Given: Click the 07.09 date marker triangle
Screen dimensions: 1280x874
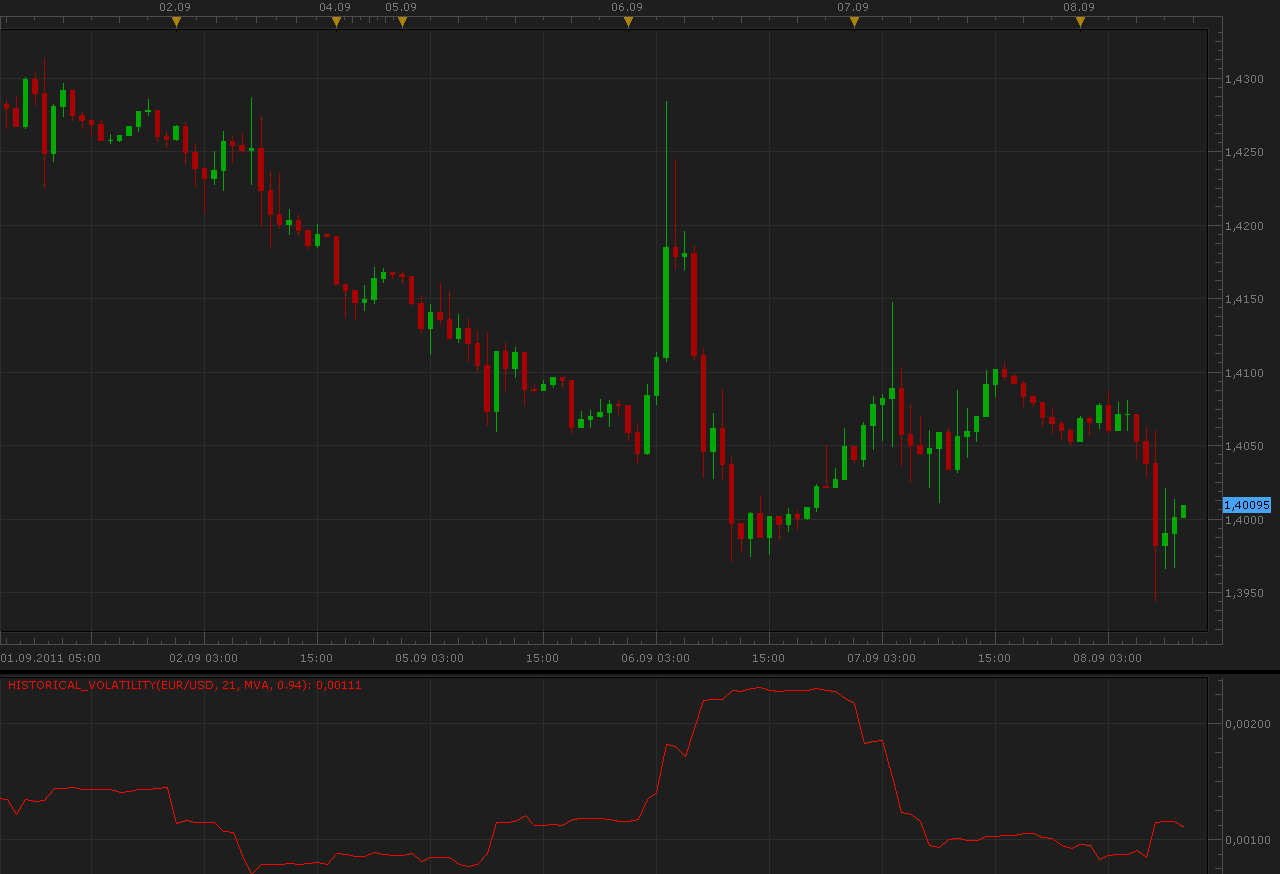Looking at the screenshot, I should click(854, 21).
